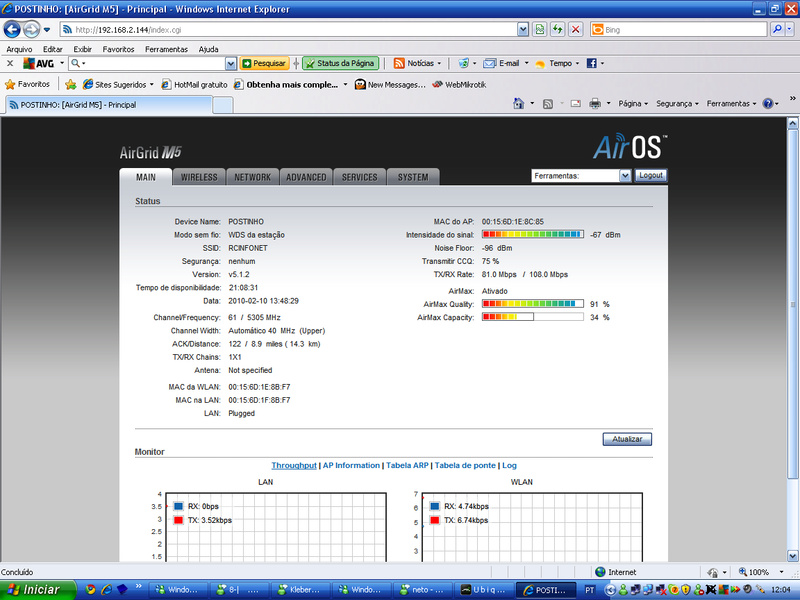Click the read mail icon in command bar
800x600 pixels.
tap(576, 104)
